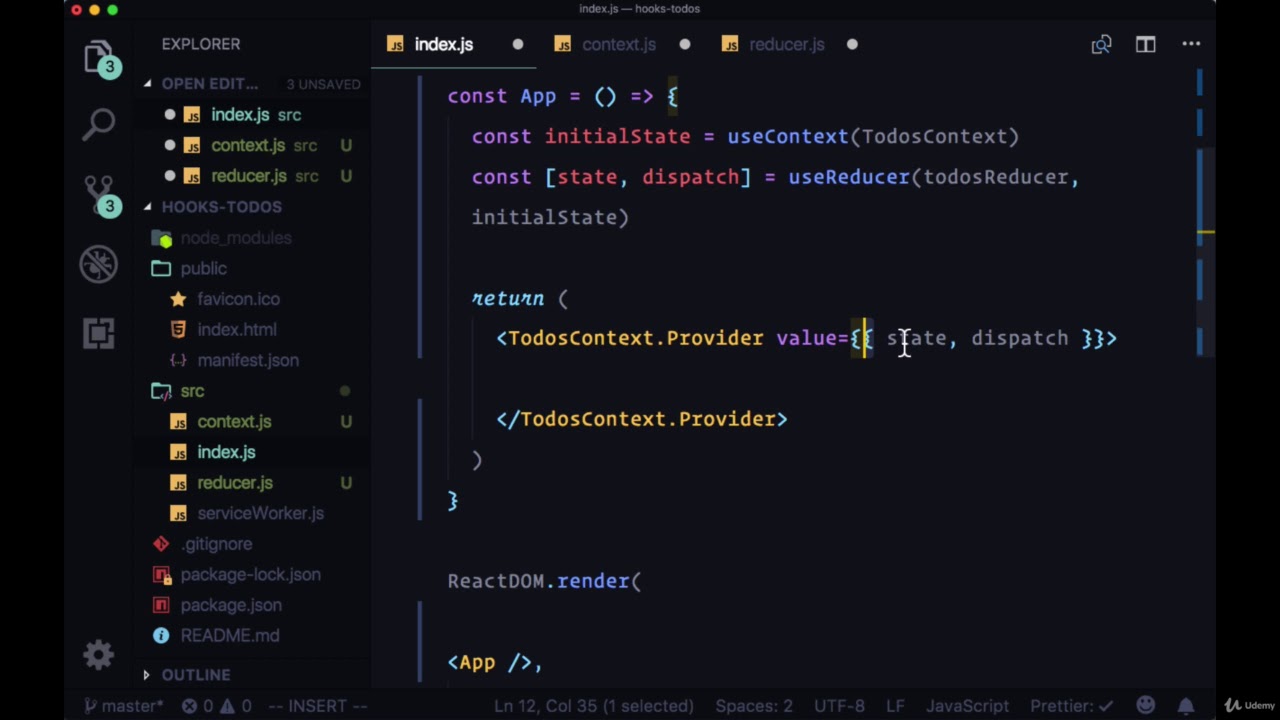Open package-lock.json in the file tree

pyautogui.click(x=250, y=575)
